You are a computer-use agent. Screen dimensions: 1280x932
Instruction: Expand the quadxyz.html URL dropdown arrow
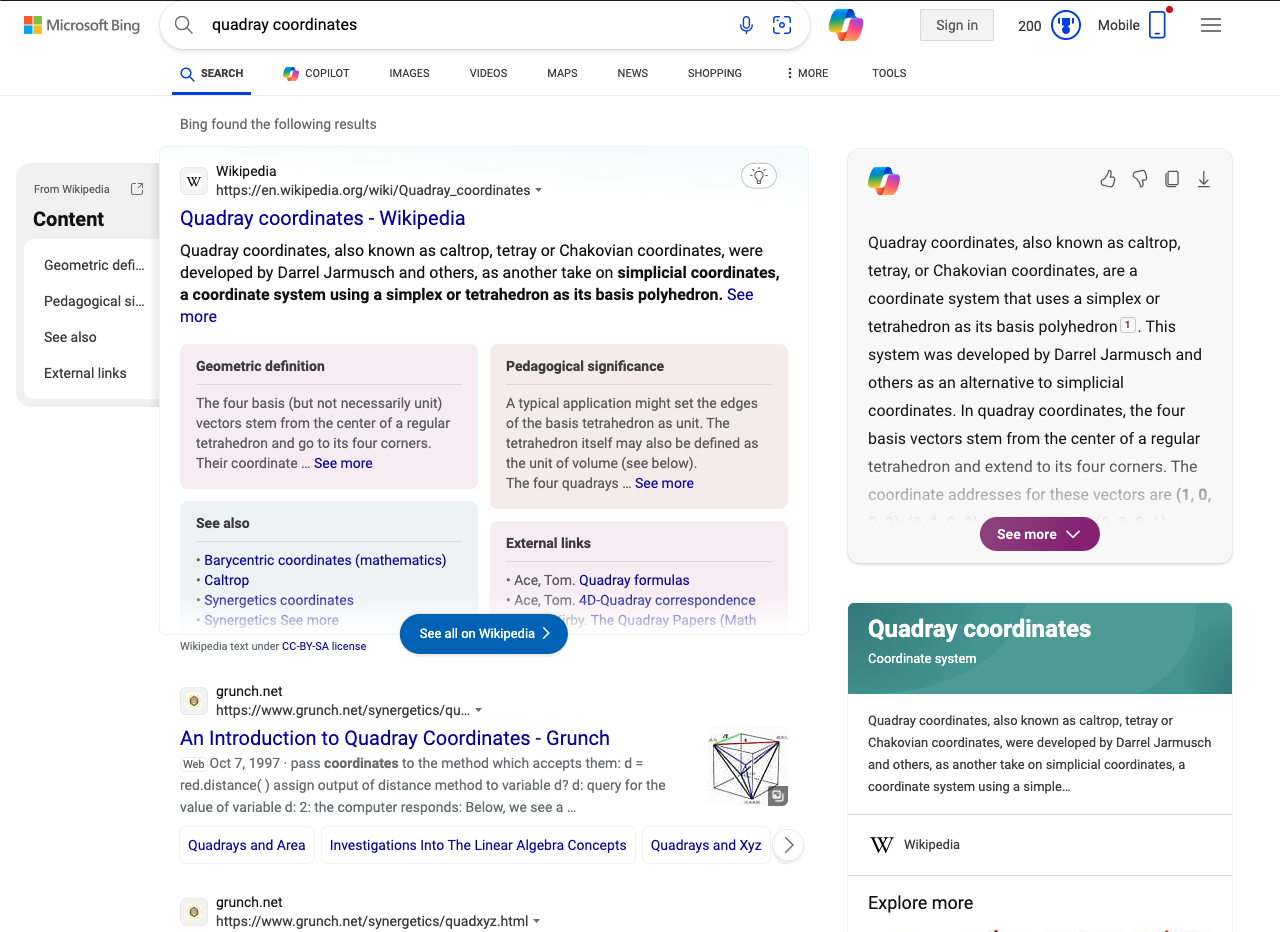[537, 921]
